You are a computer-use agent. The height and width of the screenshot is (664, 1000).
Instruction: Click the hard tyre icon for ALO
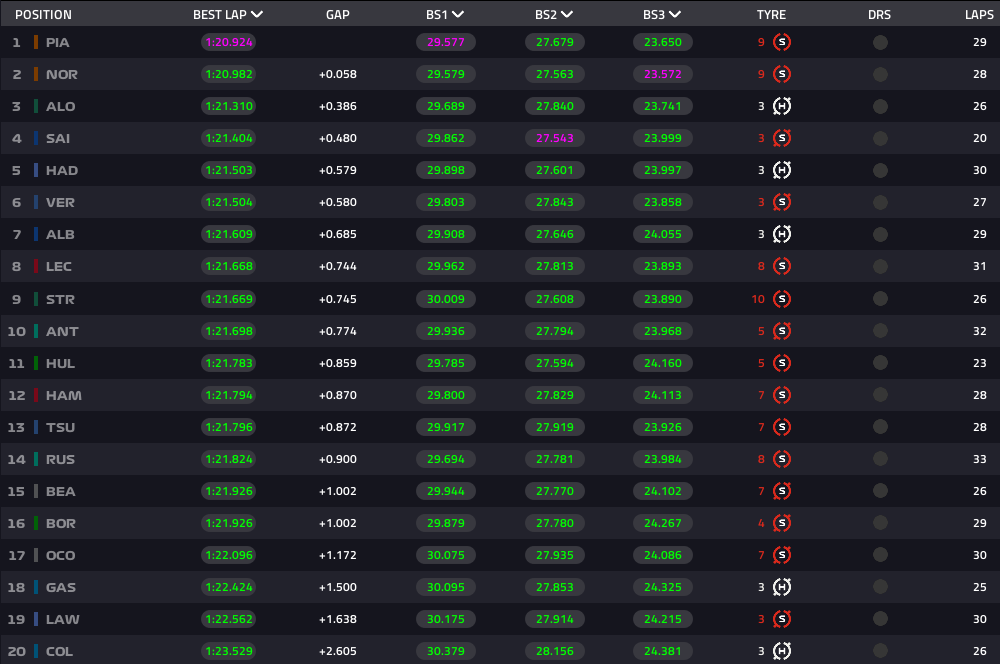point(782,106)
